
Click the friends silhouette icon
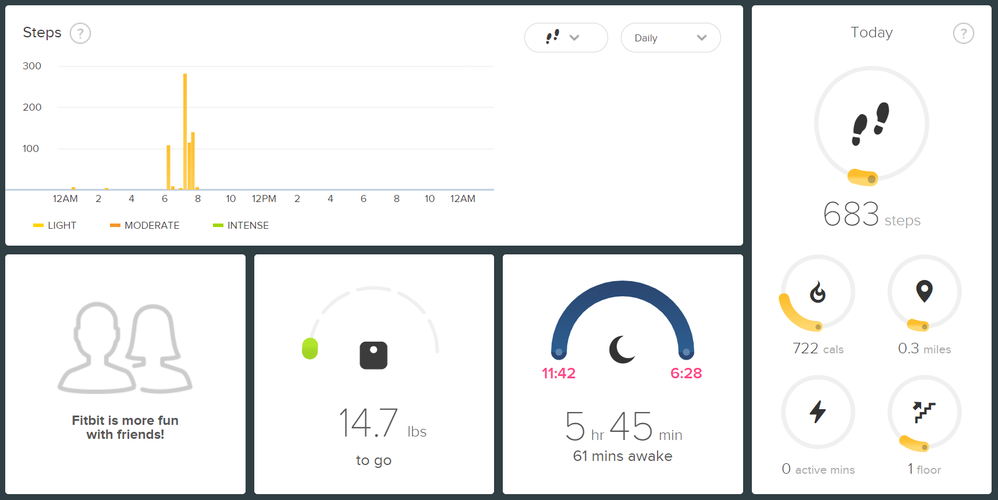[125, 347]
